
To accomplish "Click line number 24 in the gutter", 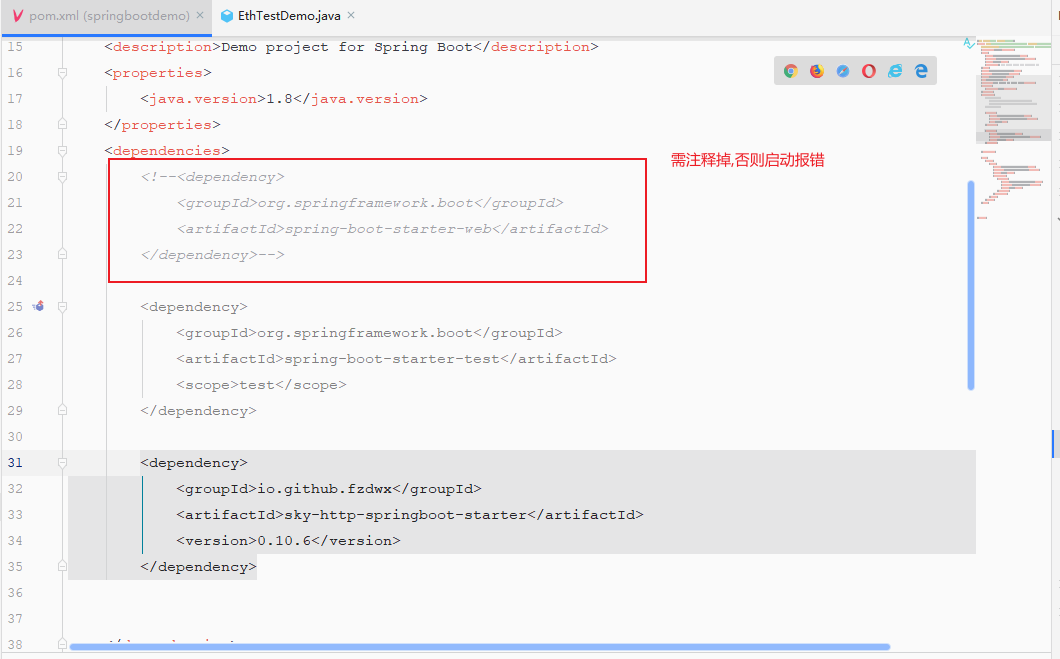I will 15,280.
